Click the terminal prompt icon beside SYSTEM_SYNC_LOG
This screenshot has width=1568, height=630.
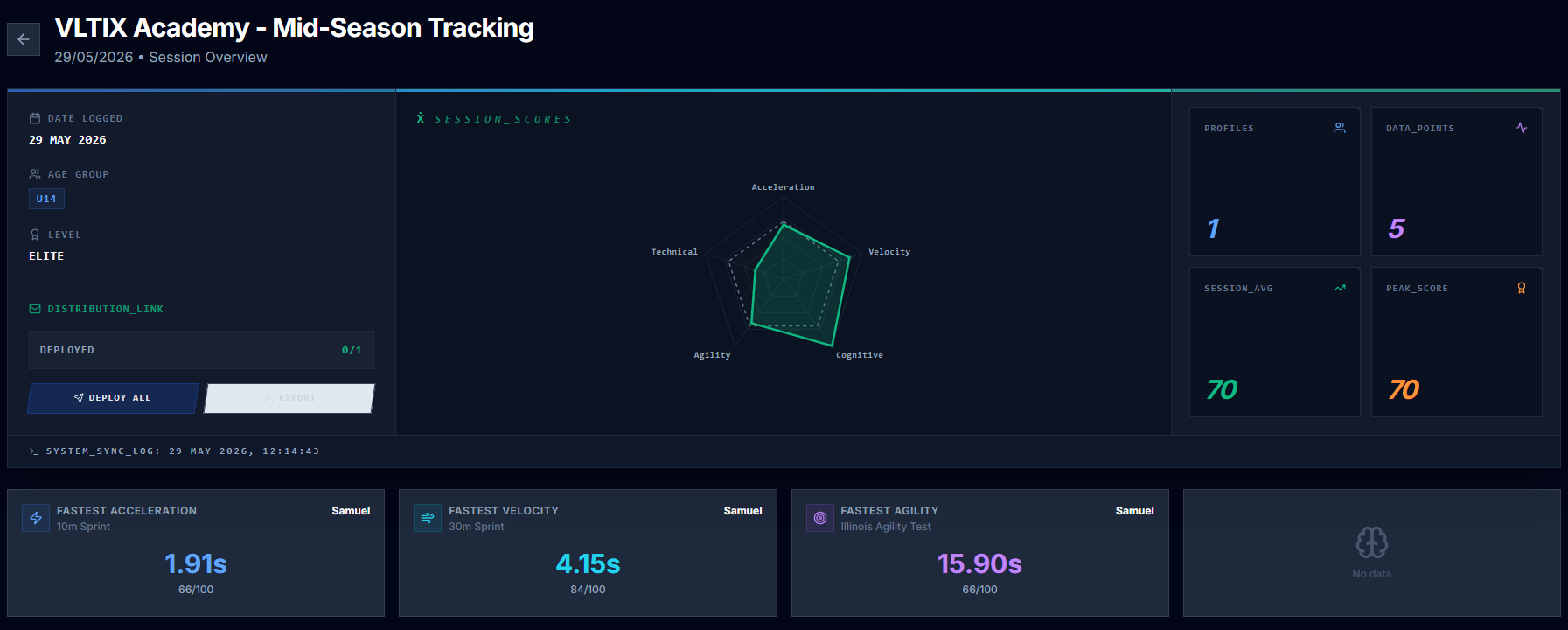tap(34, 451)
